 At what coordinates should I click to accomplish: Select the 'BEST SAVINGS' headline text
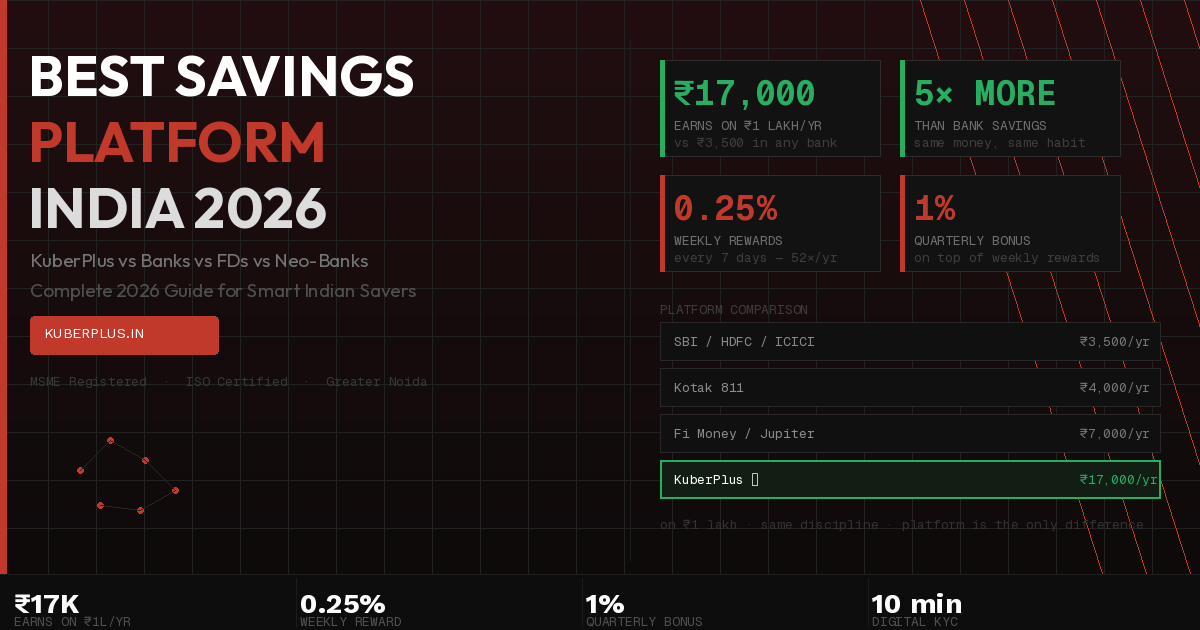[222, 77]
